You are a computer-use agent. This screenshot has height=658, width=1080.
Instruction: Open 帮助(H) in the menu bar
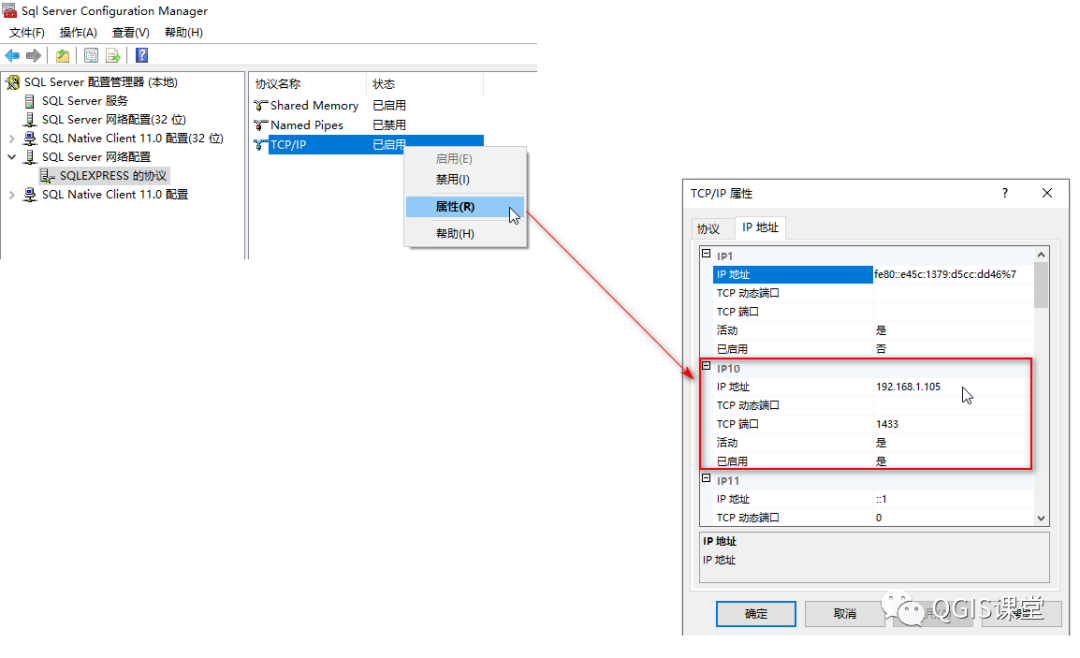pos(183,32)
